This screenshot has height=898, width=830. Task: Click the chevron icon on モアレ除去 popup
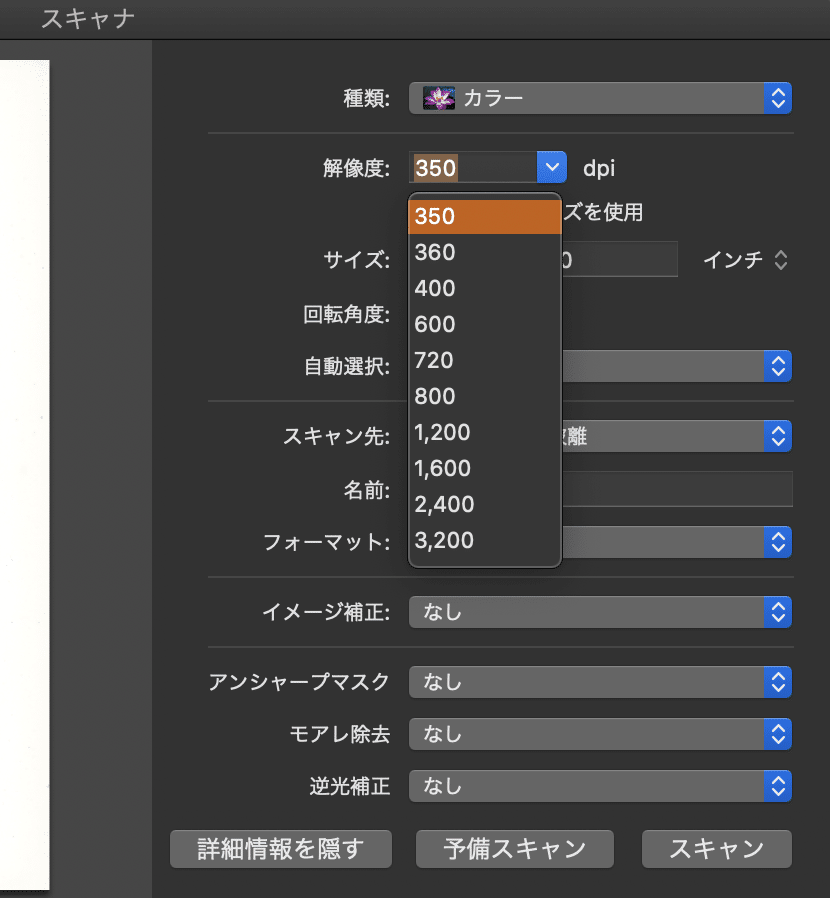point(778,734)
